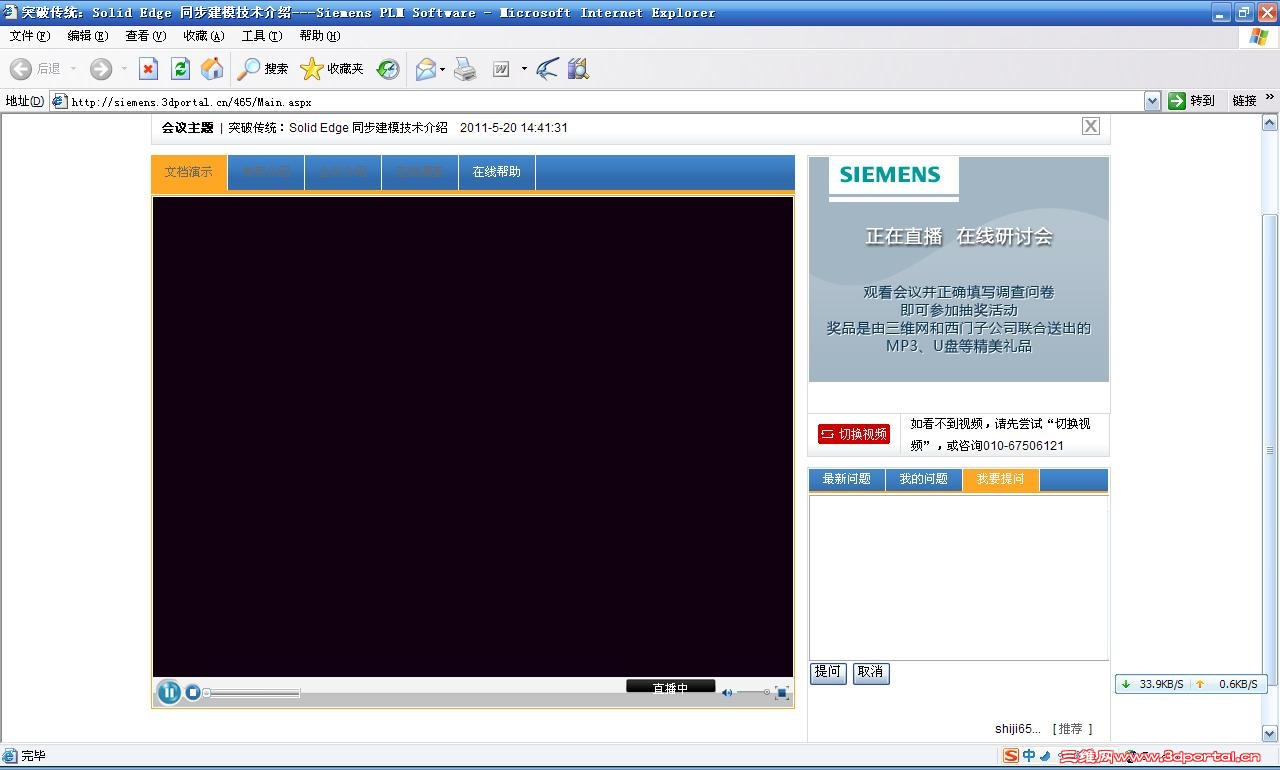Viewport: 1280px width, 770px height.
Task: Click the Windows flag logo
Action: (1259, 37)
